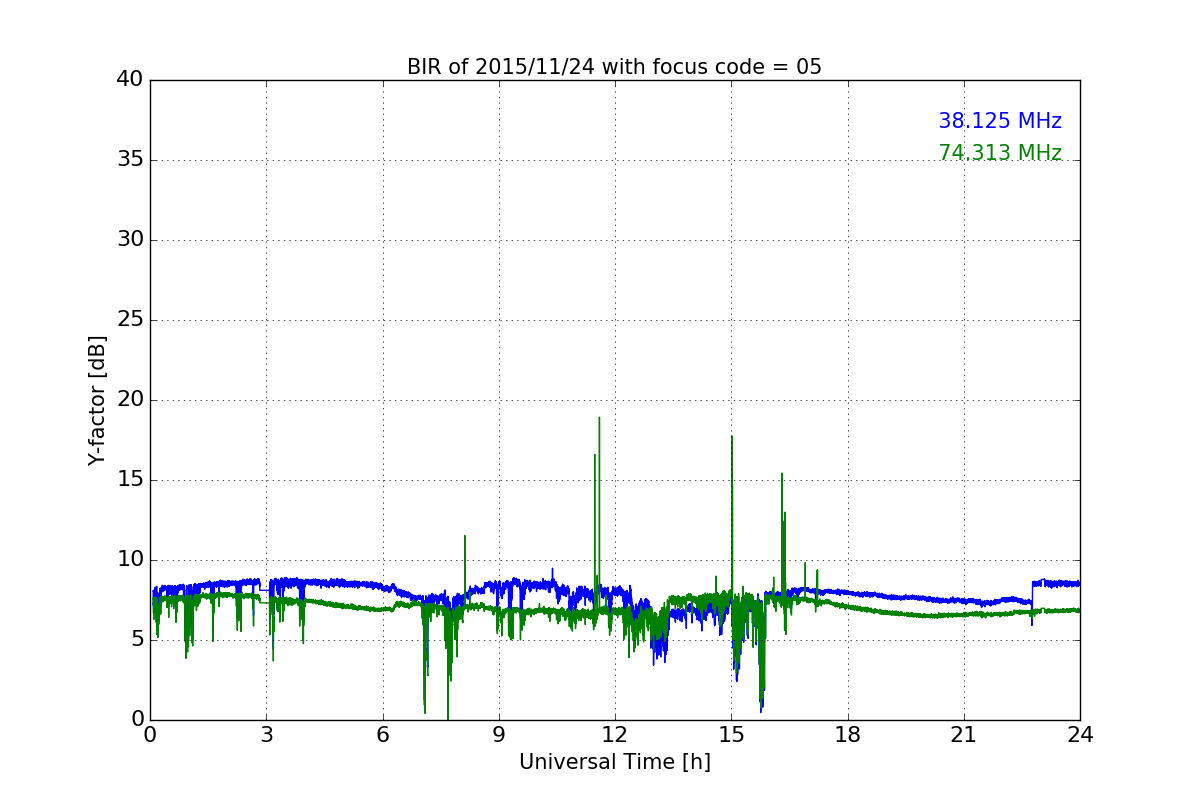Click the x-axis tick label 12

(x=615, y=735)
